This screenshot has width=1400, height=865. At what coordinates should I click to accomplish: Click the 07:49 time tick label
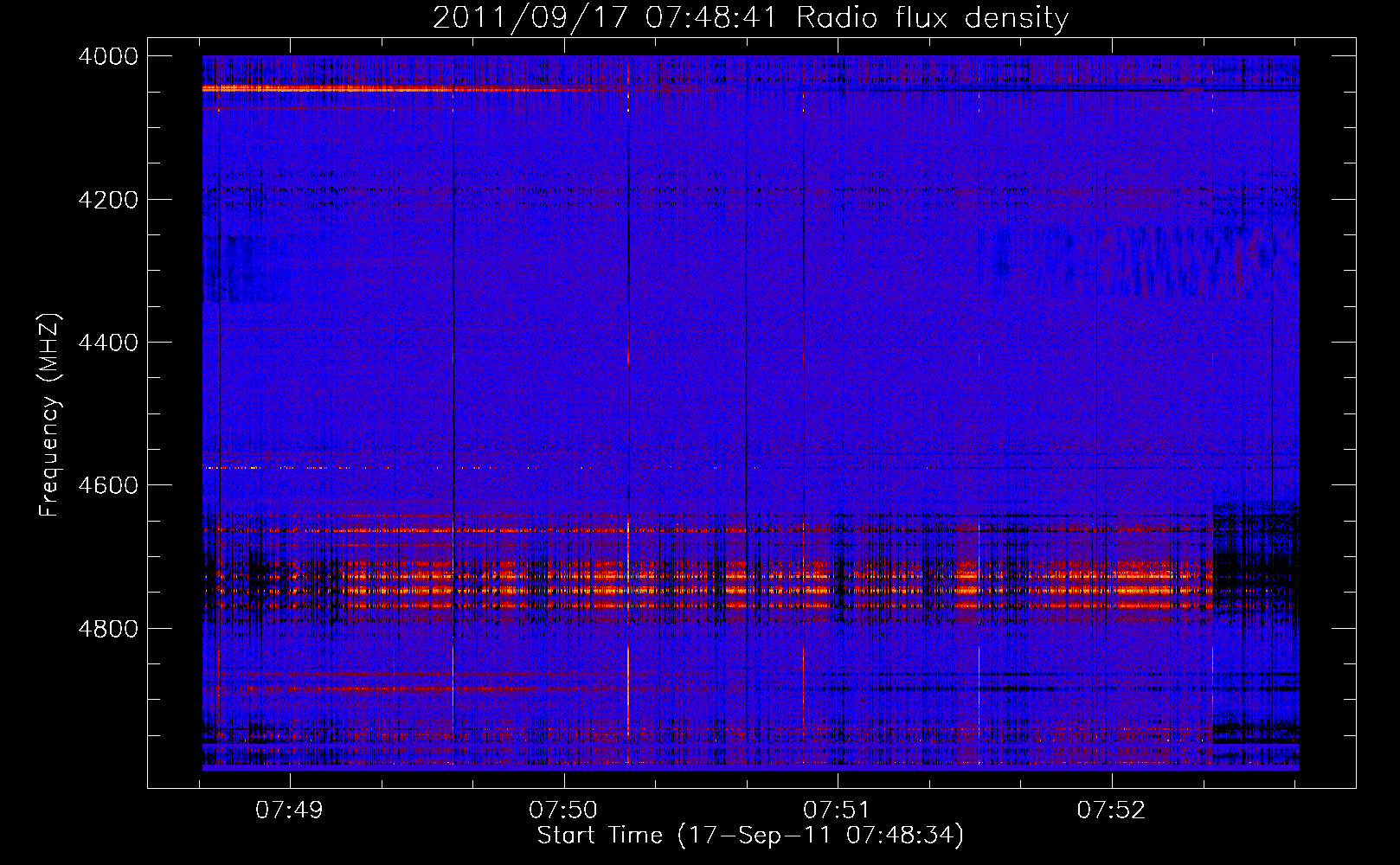click(289, 811)
